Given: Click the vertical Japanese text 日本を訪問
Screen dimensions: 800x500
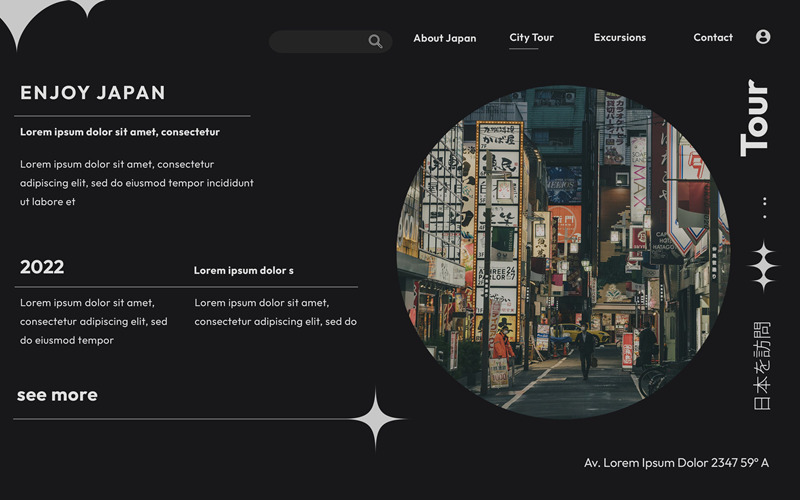Looking at the screenshot, I should click(762, 365).
